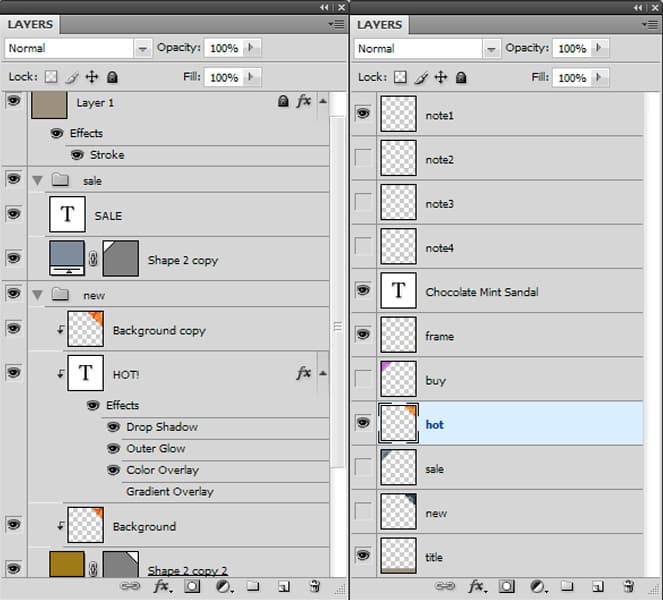Add layer mask in right panel
Screen dimensions: 663x600
click(507, 586)
